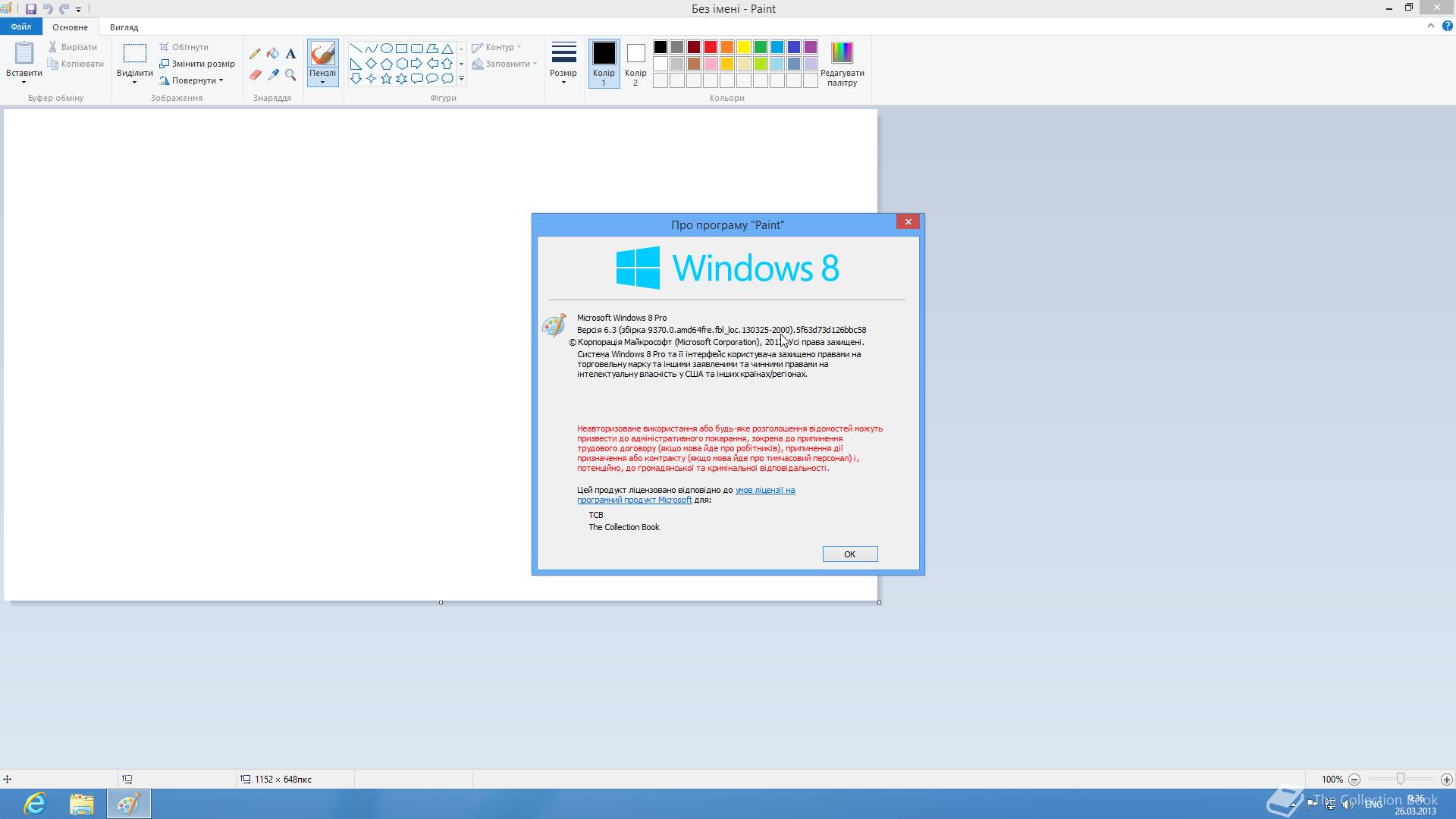The height and width of the screenshot is (819, 1456).
Task: Click zoom out minus button
Action: pos(1354,780)
